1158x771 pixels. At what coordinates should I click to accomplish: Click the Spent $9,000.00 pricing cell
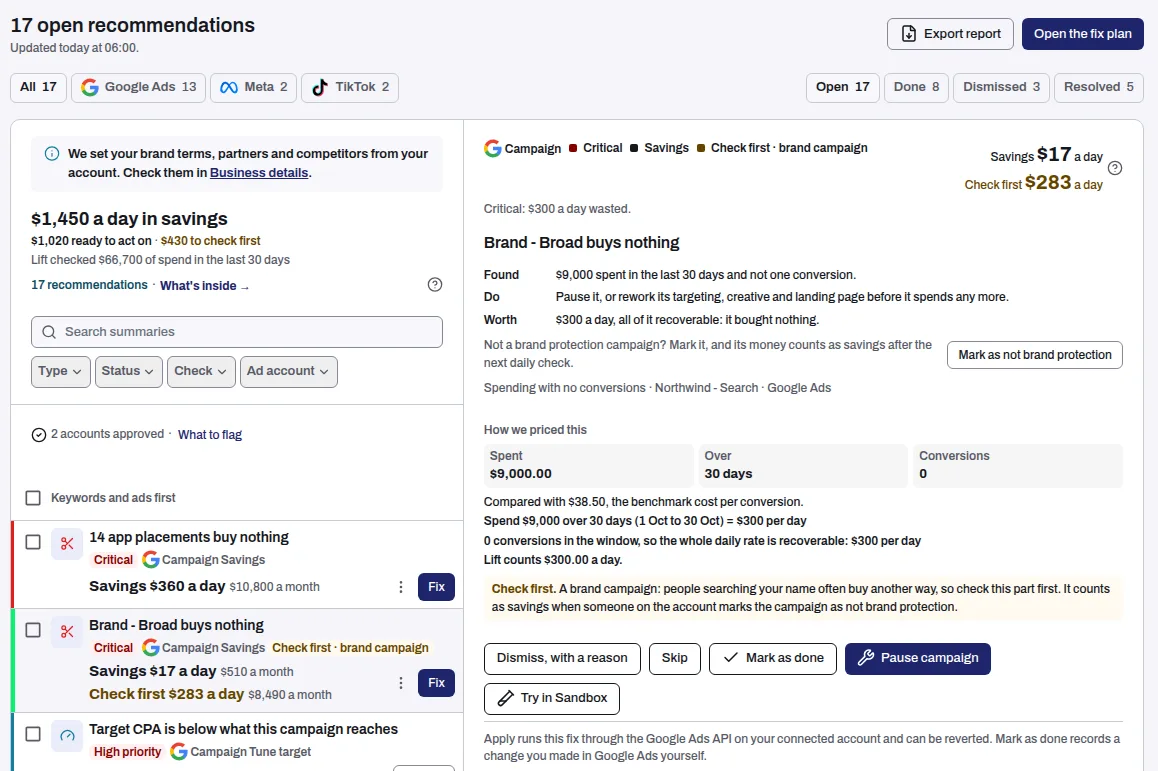pos(589,465)
